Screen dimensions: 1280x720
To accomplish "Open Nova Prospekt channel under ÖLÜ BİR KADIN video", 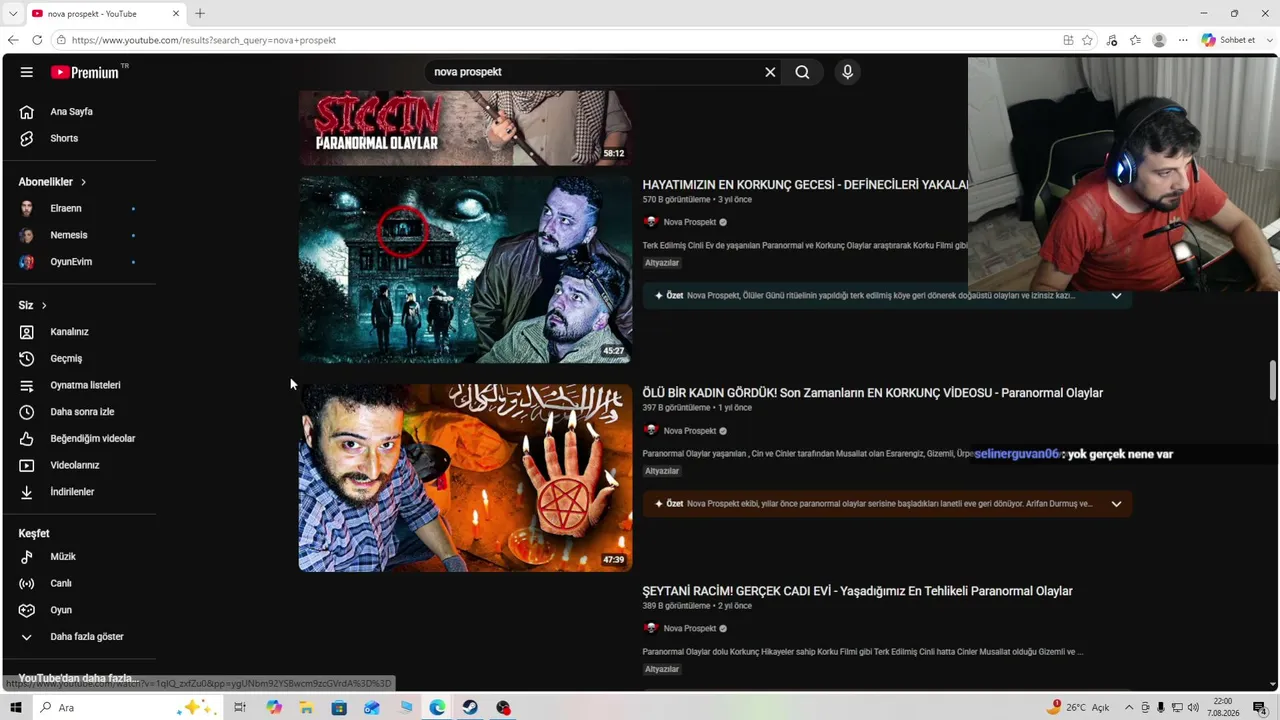I will coord(690,431).
